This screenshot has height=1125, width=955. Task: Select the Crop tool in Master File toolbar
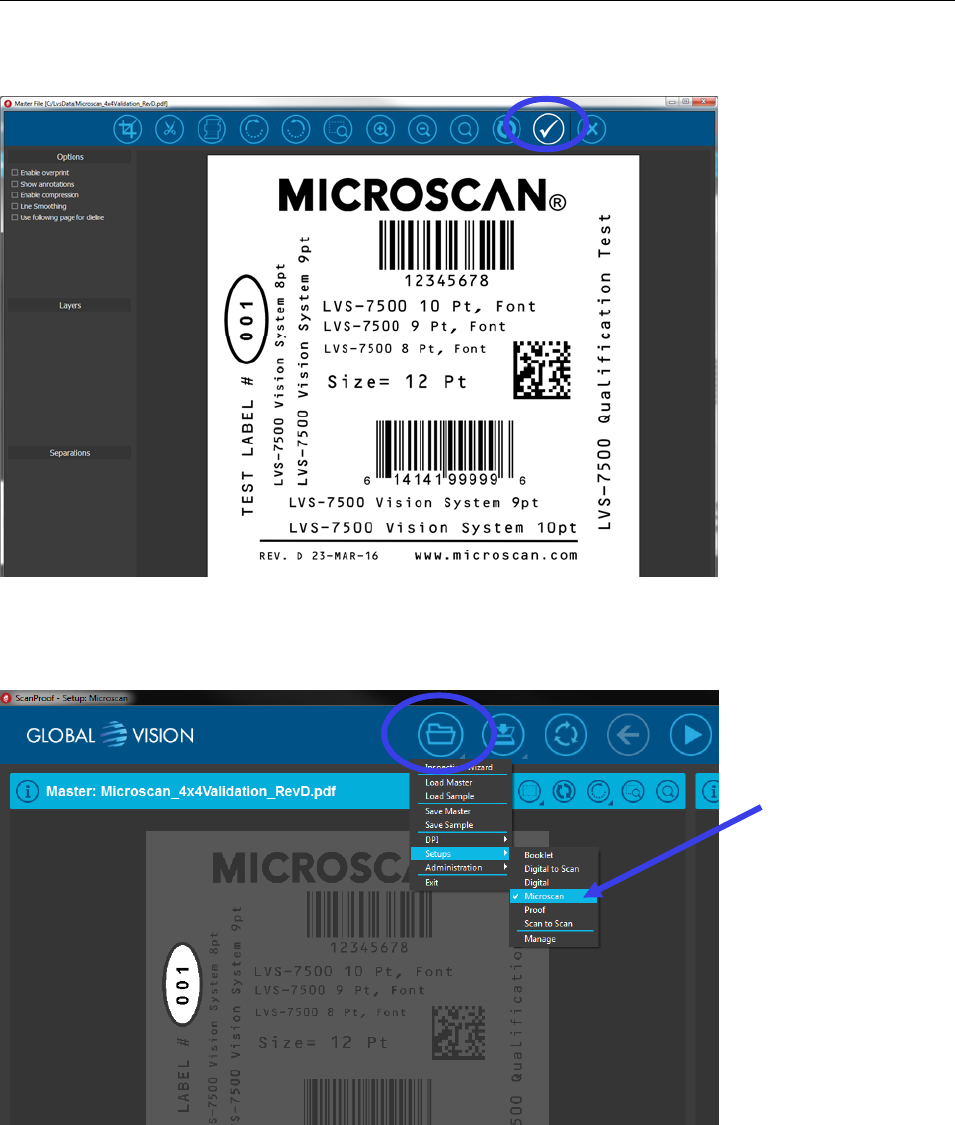(x=128, y=129)
